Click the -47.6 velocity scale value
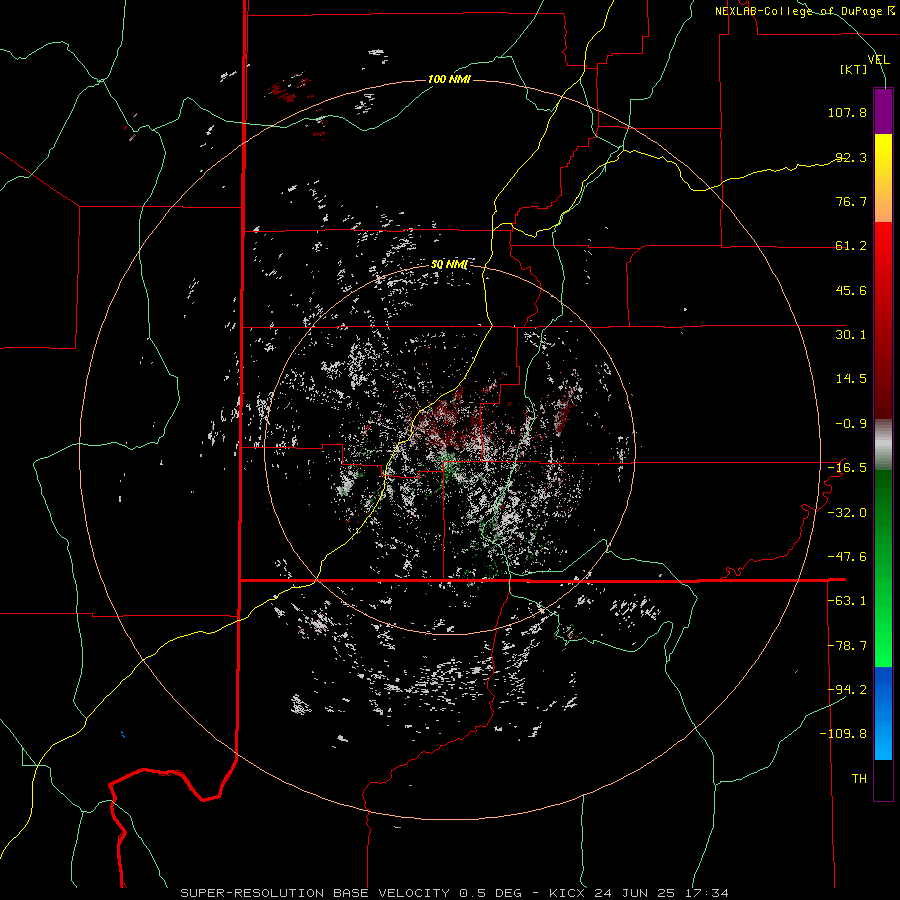900x900 pixels. (x=847, y=557)
